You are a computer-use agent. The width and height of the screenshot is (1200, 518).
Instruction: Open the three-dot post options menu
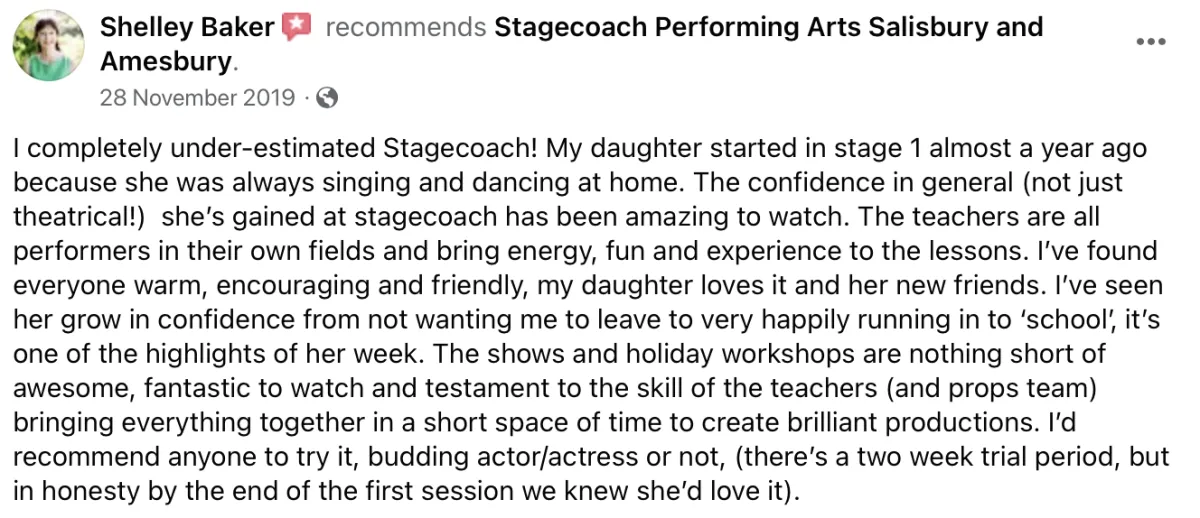[x=1151, y=42]
